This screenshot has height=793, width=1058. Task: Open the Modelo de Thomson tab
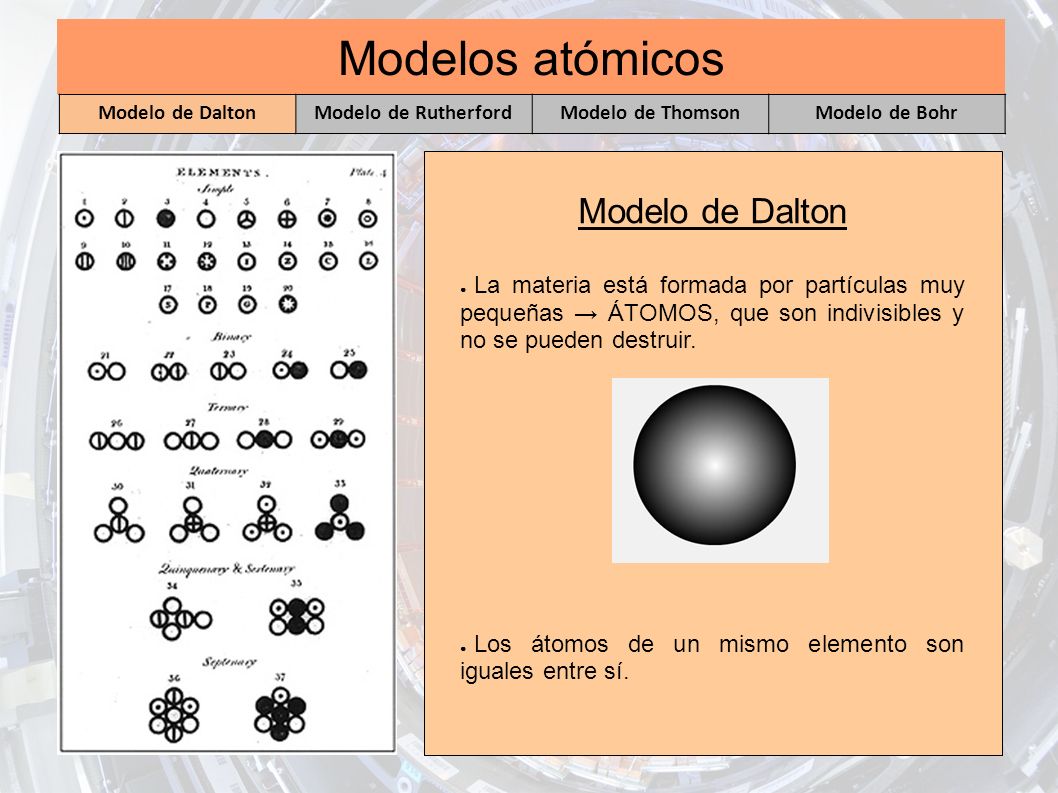[650, 113]
